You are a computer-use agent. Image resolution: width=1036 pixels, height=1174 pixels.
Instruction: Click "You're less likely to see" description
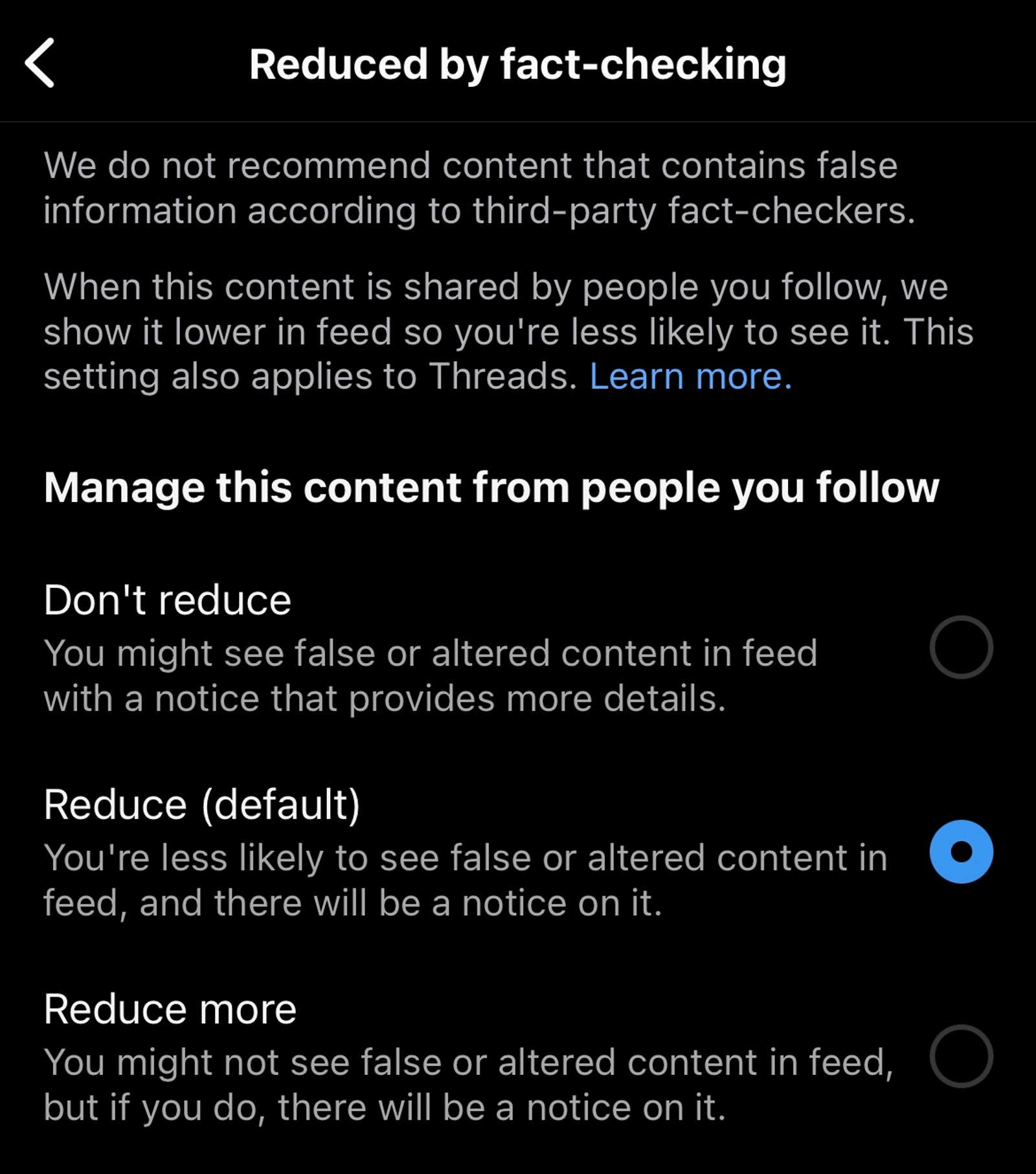(x=466, y=880)
